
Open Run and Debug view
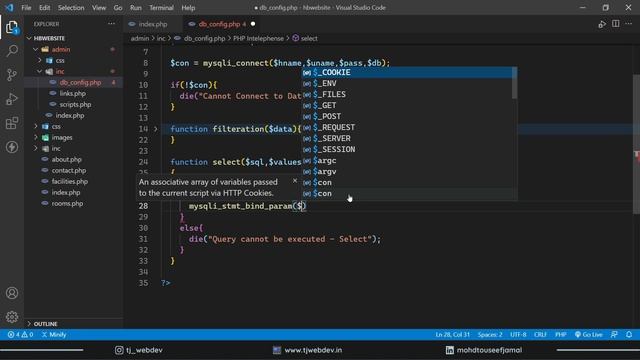click(x=12, y=99)
